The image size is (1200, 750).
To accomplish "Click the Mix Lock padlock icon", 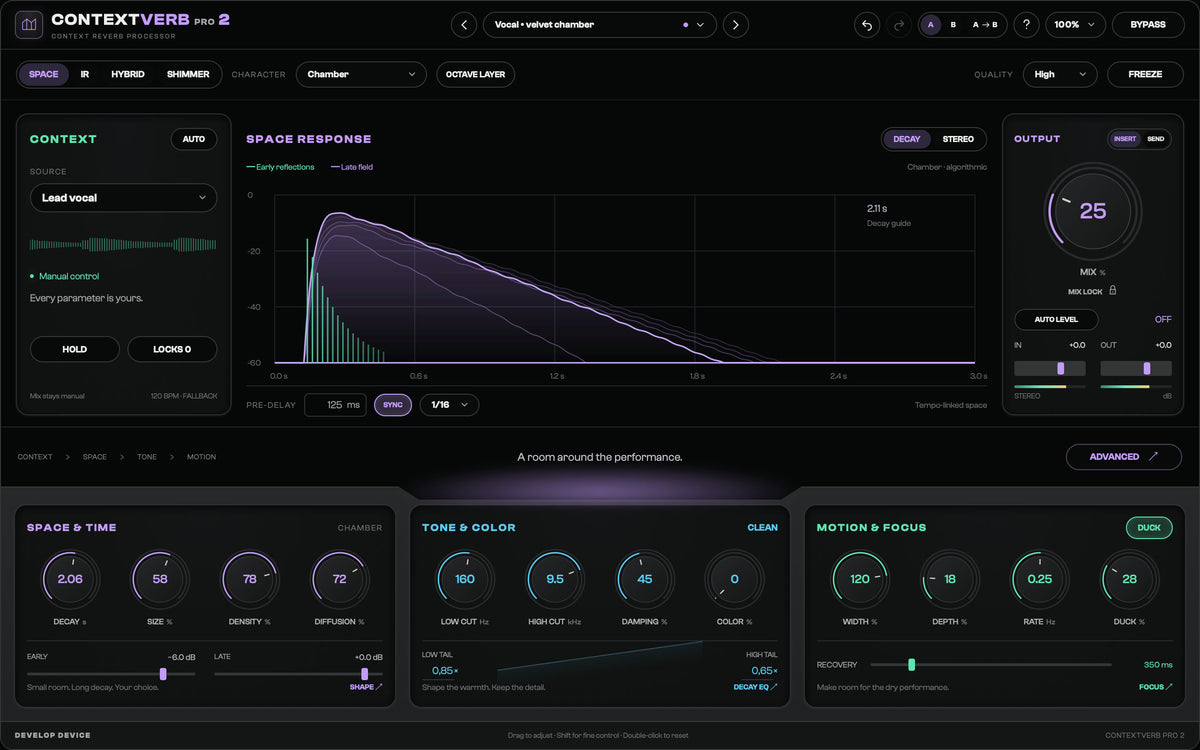I will [x=1112, y=291].
